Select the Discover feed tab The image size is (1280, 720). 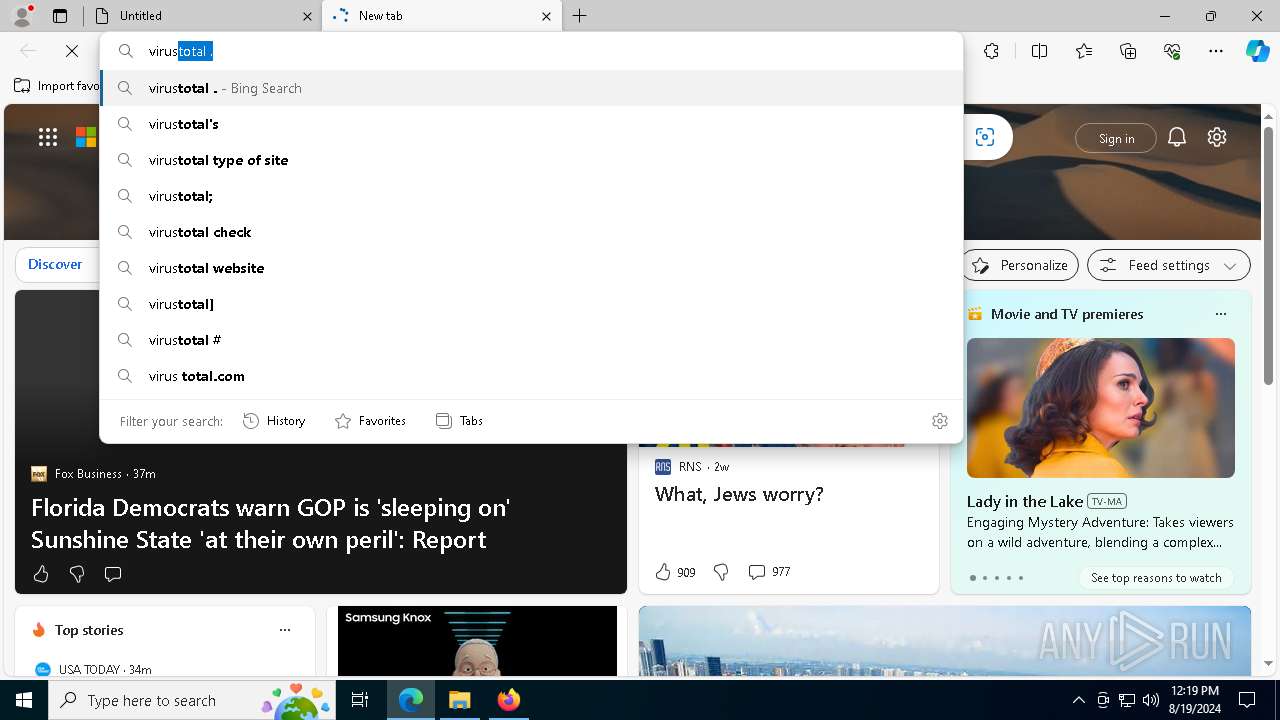55,264
